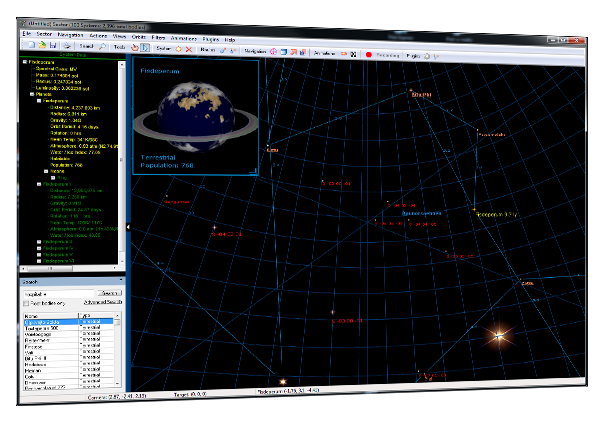Click the Search button in Search panel
The image size is (596, 425).
109,293
